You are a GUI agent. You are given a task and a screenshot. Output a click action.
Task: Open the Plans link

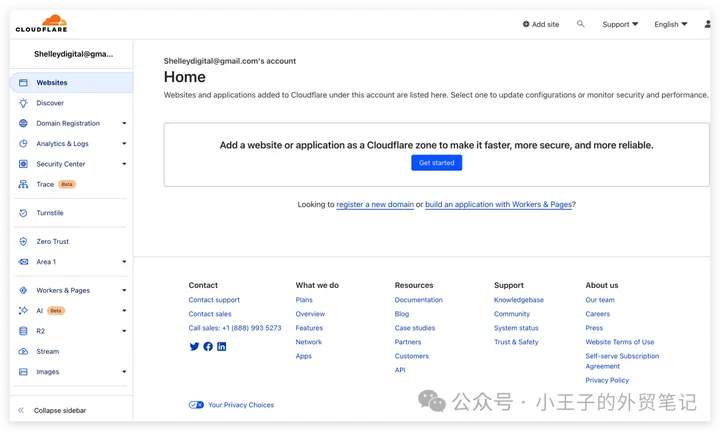pos(304,300)
